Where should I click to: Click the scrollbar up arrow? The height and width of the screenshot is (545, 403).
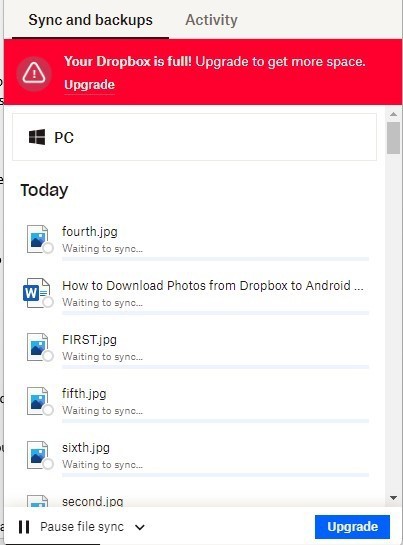(x=393, y=114)
